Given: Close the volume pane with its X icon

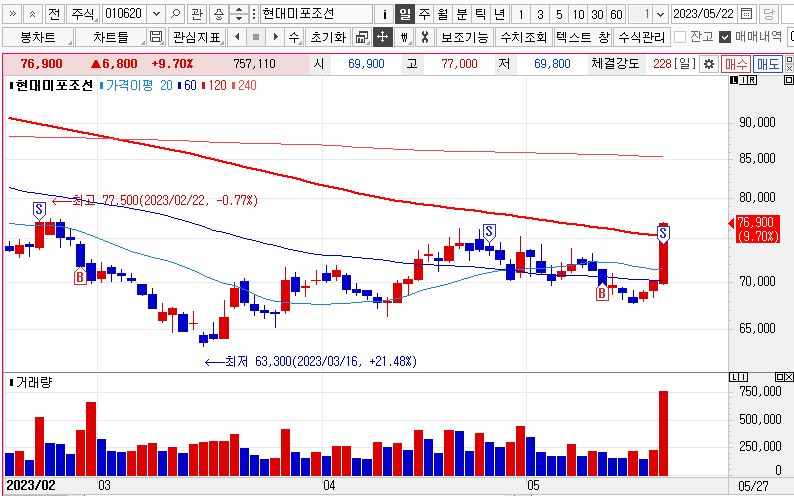Looking at the screenshot, I should click(789, 377).
